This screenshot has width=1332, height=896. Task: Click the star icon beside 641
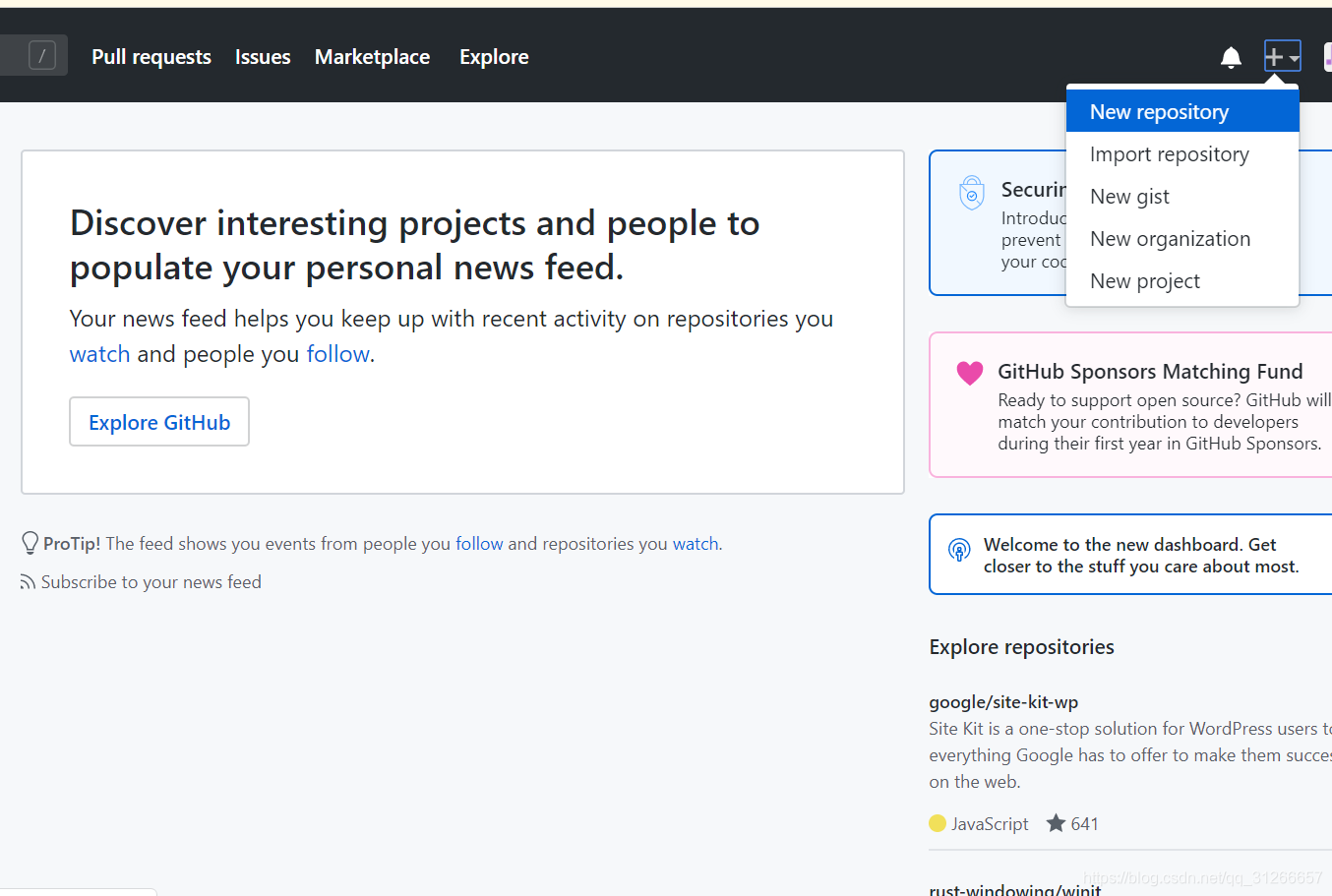point(1056,823)
